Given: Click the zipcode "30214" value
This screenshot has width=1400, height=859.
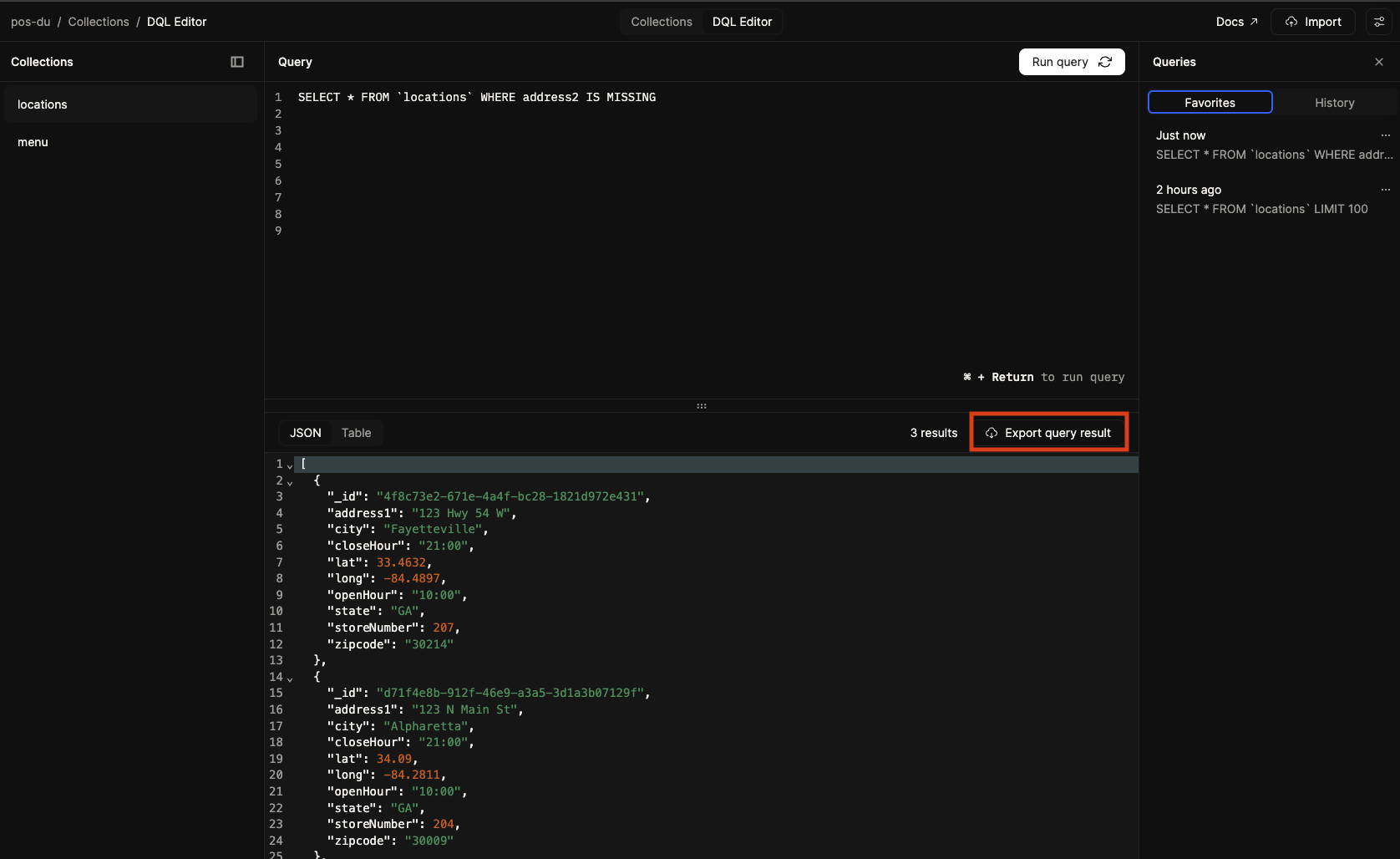Looking at the screenshot, I should 429,645.
